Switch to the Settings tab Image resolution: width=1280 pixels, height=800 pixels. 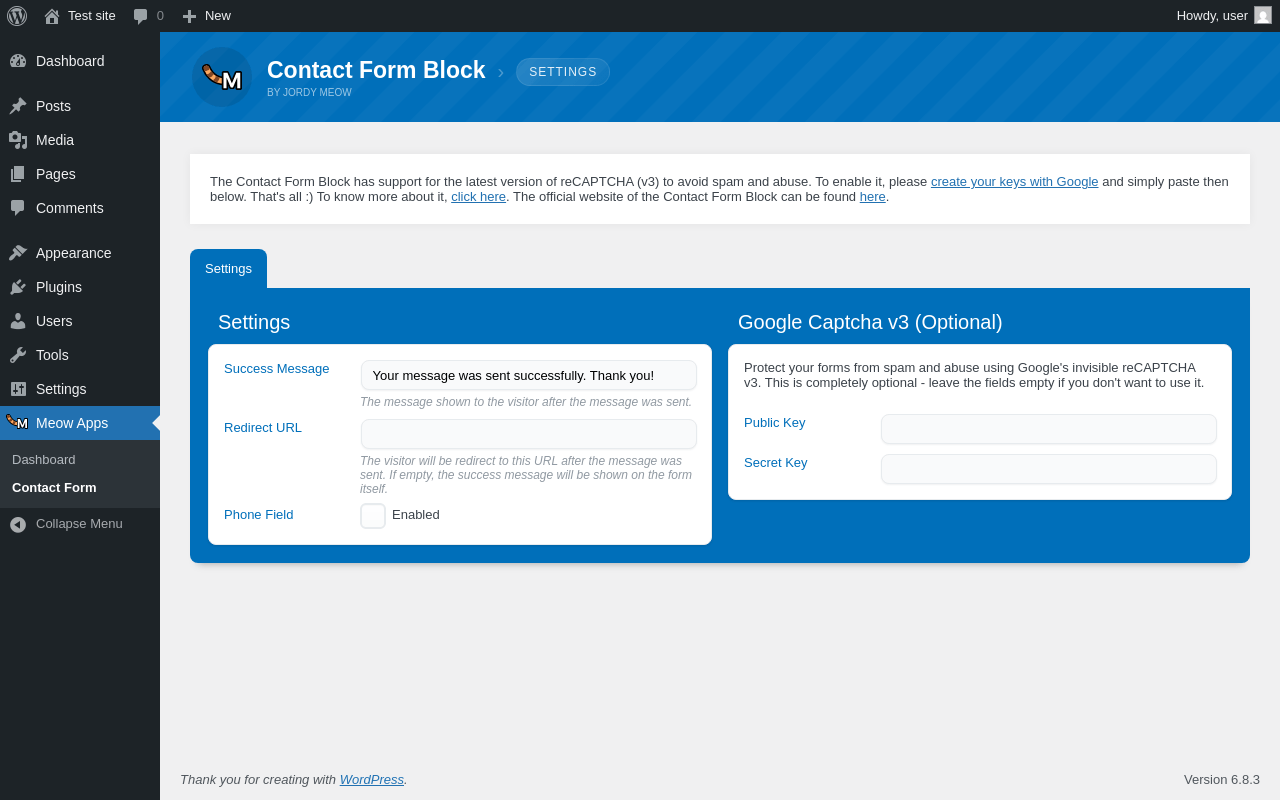228,269
